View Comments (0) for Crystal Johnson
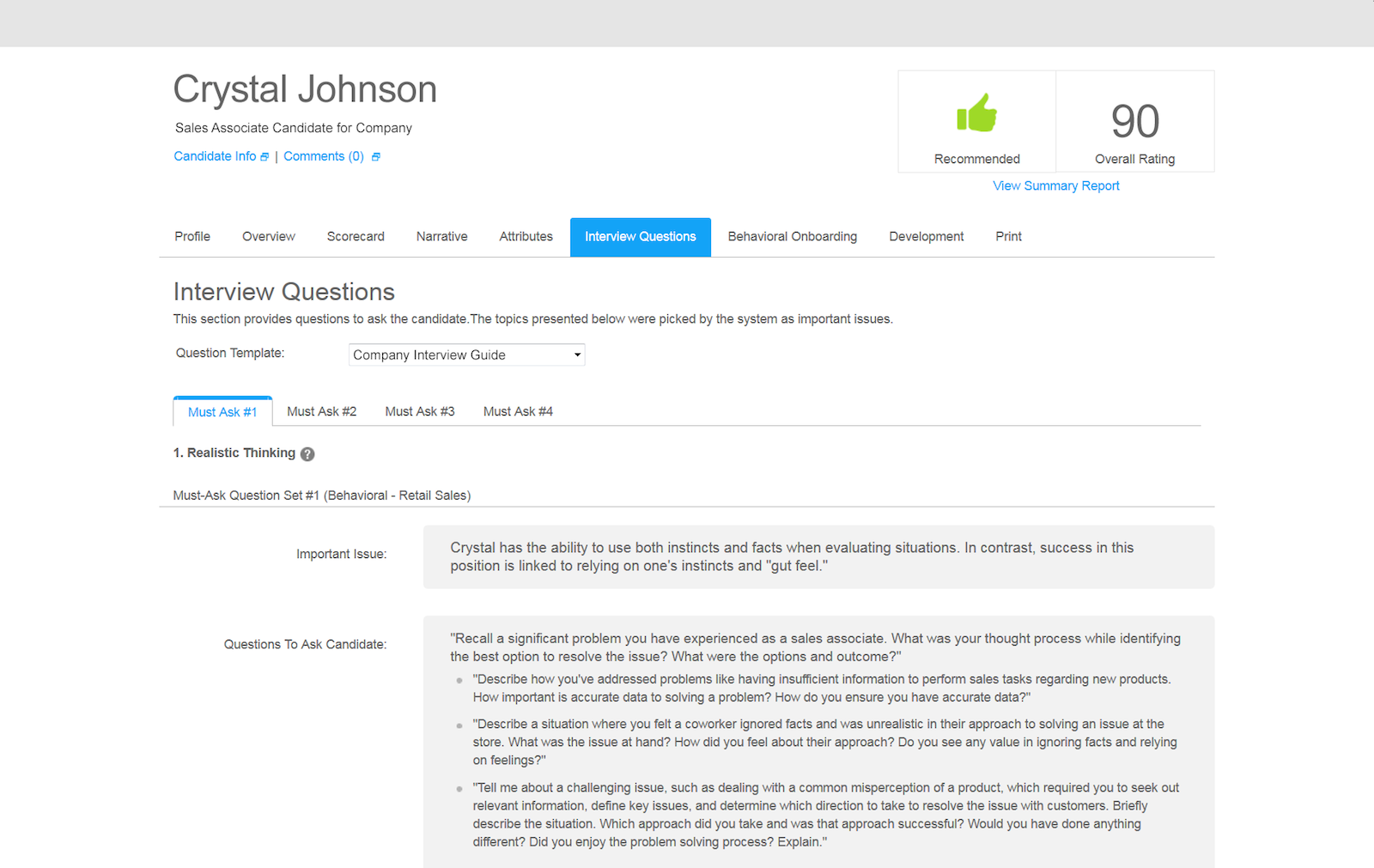Image resolution: width=1374 pixels, height=868 pixels. coord(323,156)
